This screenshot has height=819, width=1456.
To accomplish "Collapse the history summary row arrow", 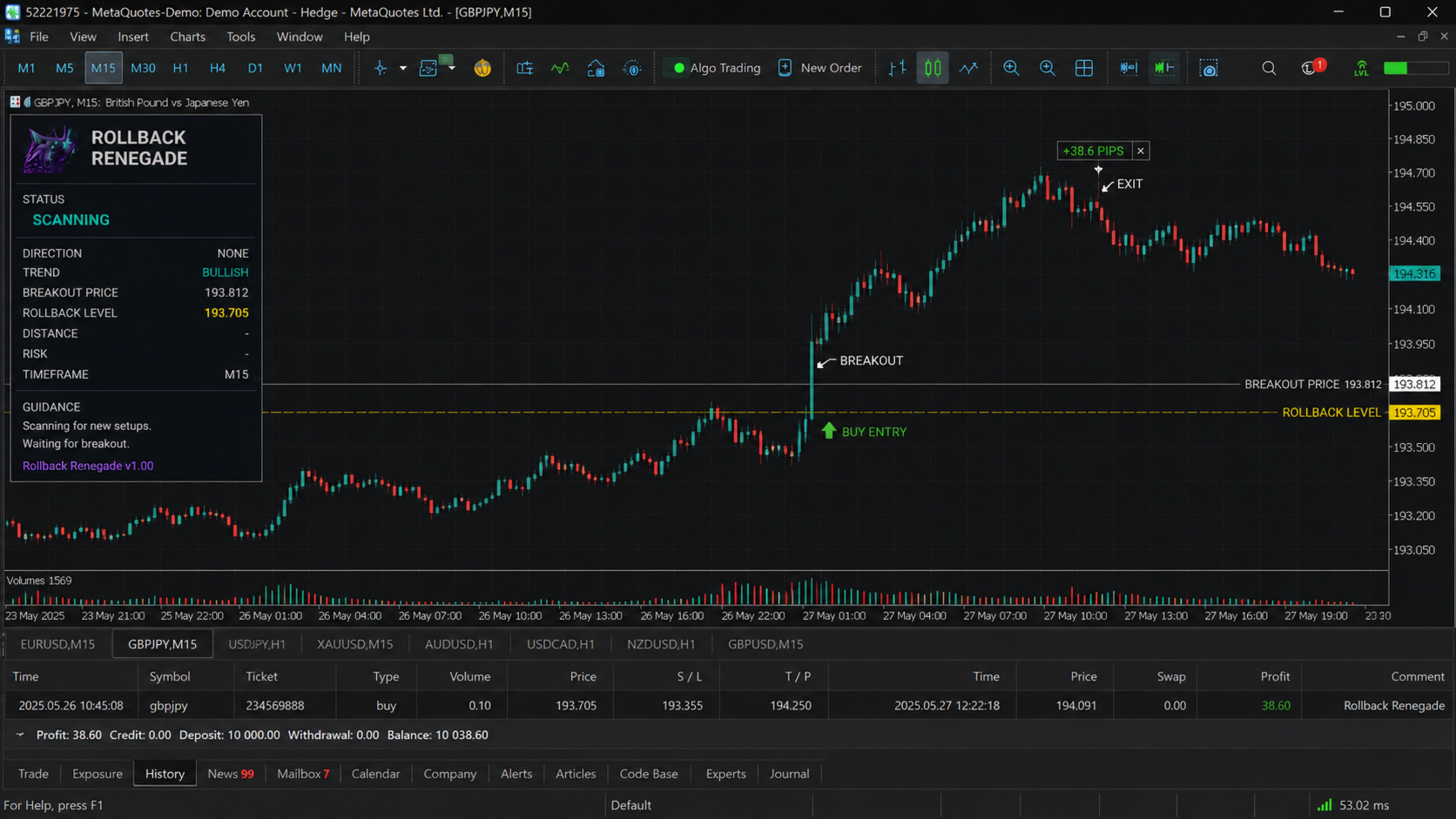I will pos(19,735).
